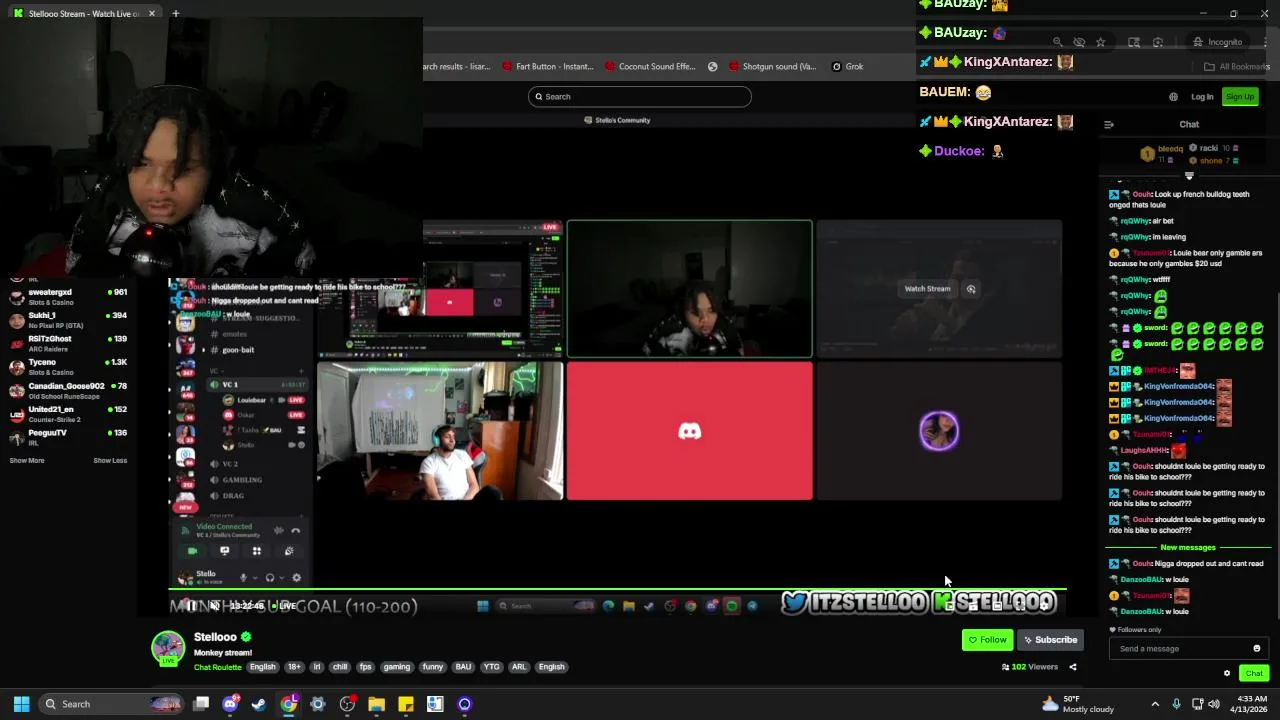This screenshot has height=720, width=1280.
Task: Open the Coconut Sound Effe... bookmark
Action: [649, 67]
